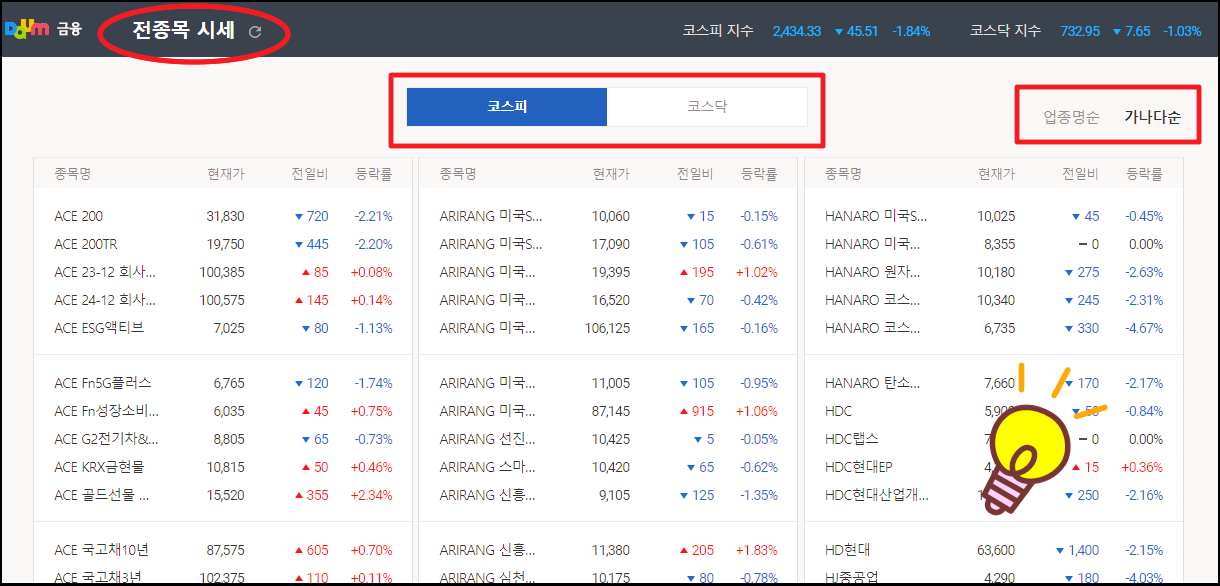This screenshot has width=1220, height=586.
Task: Click the Daum logo
Action: click(x=28, y=29)
